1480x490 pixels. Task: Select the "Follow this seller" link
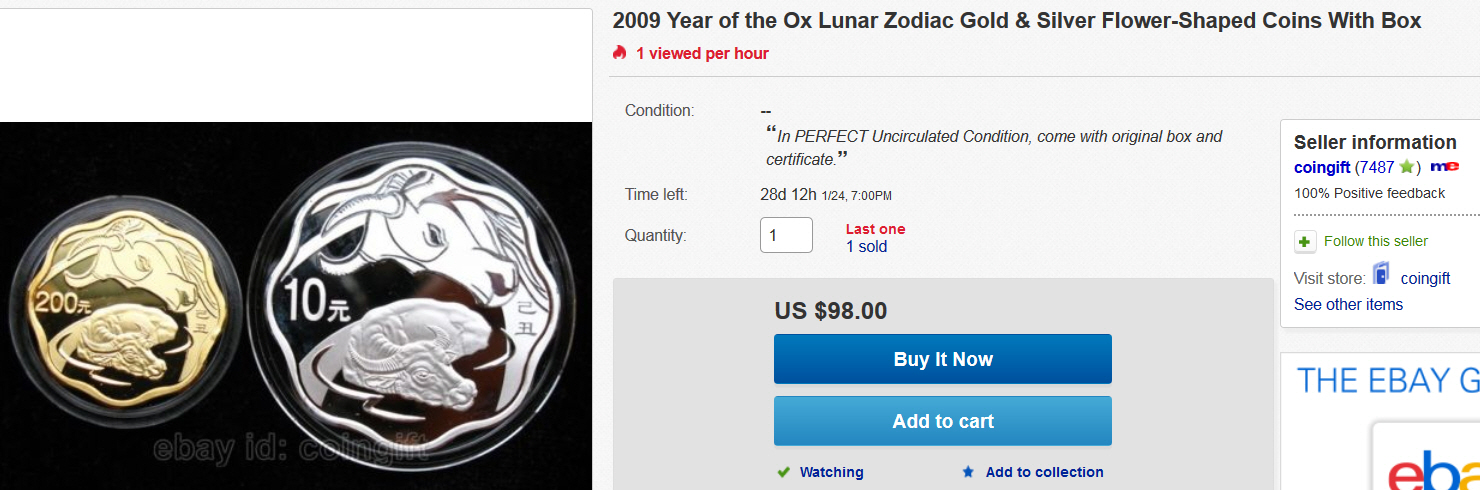coord(1375,241)
